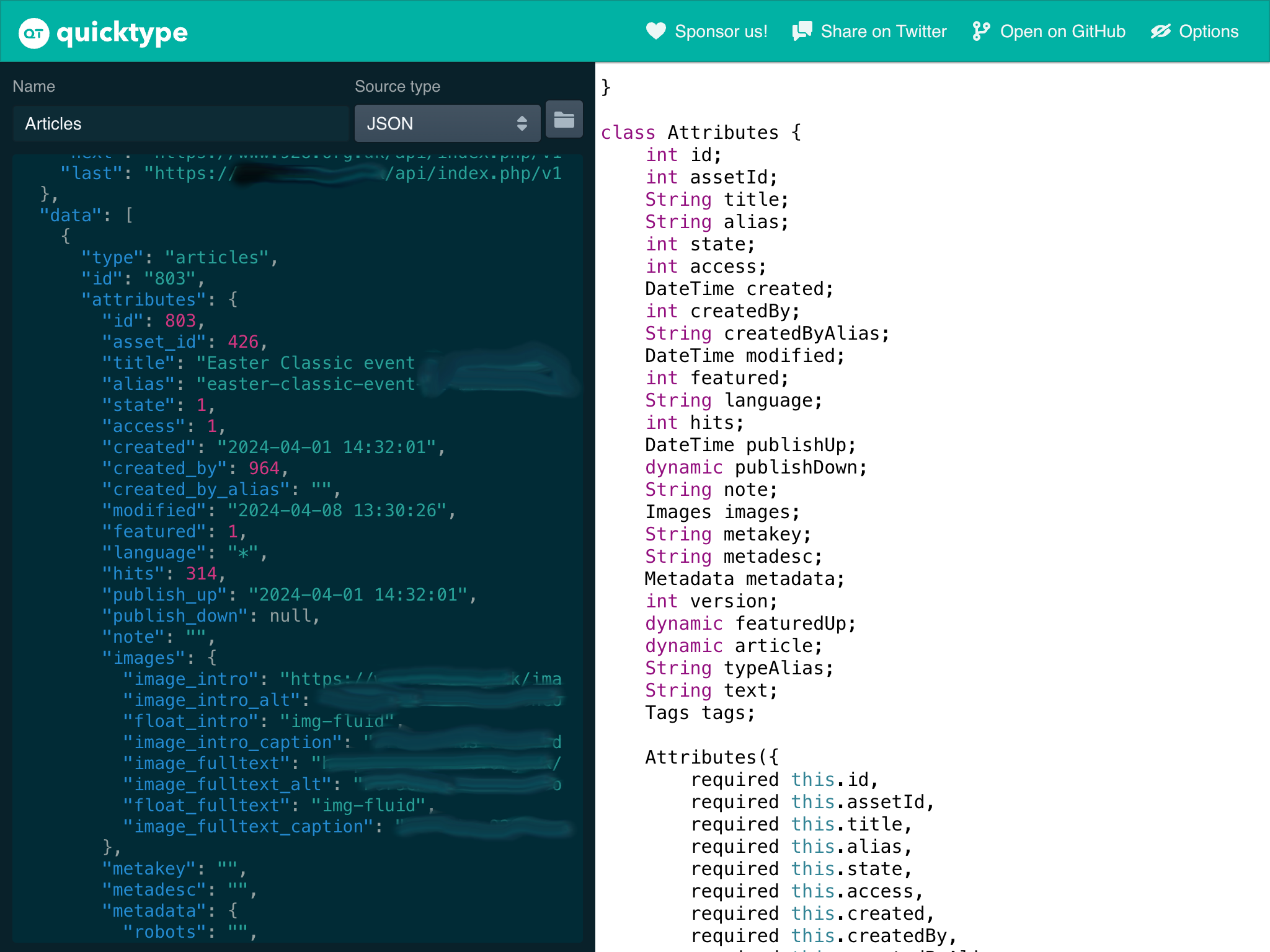Click the "metadata" object opening line
Image resolution: width=1270 pixels, height=952 pixels.
(154, 911)
